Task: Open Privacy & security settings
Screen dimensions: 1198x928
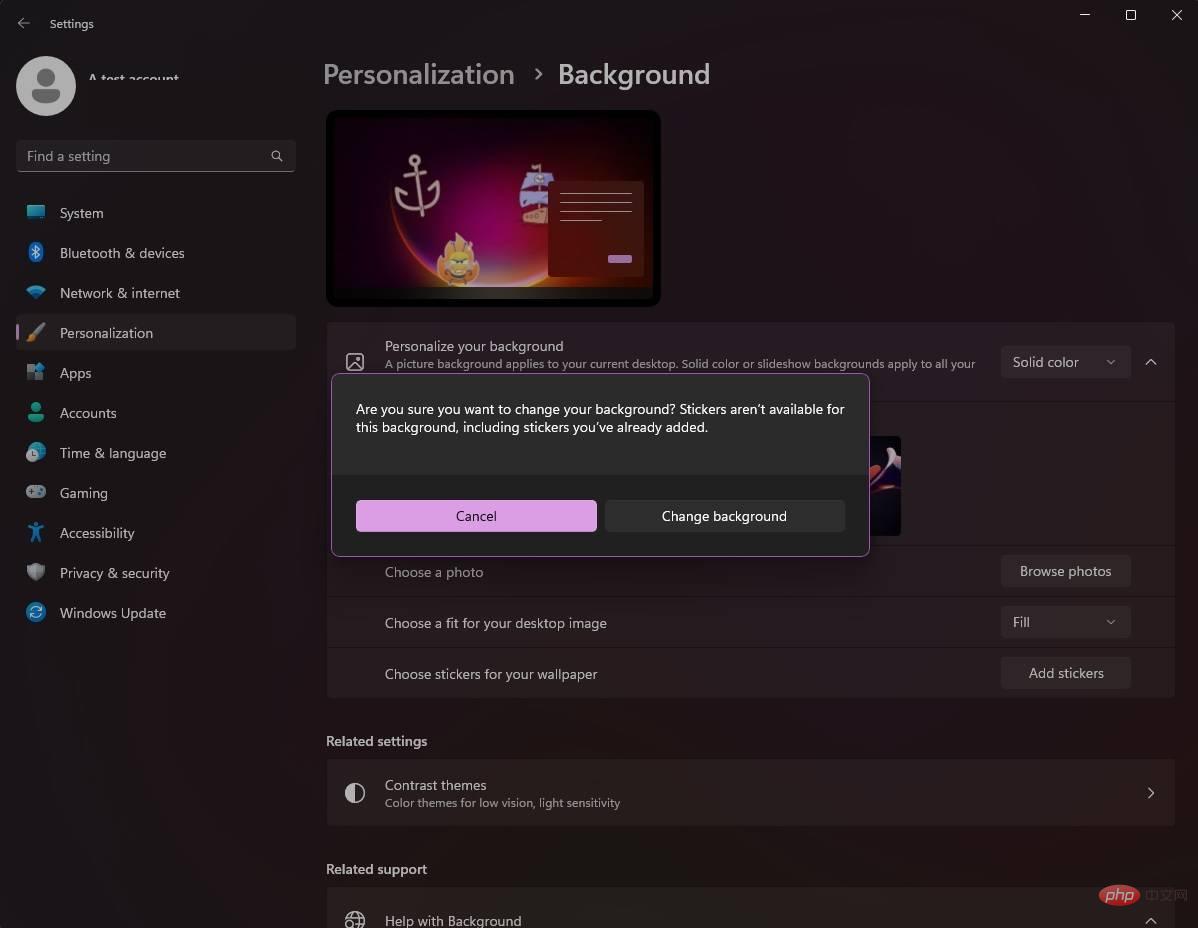Action: point(156,573)
